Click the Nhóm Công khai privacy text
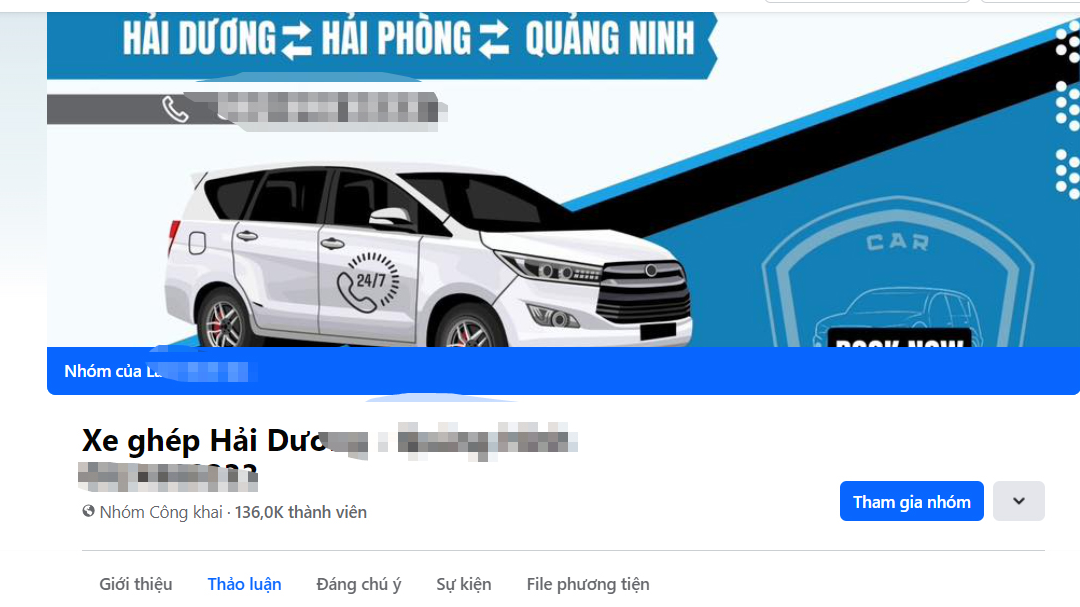Screen dimensions: 1080x607 pos(160,512)
